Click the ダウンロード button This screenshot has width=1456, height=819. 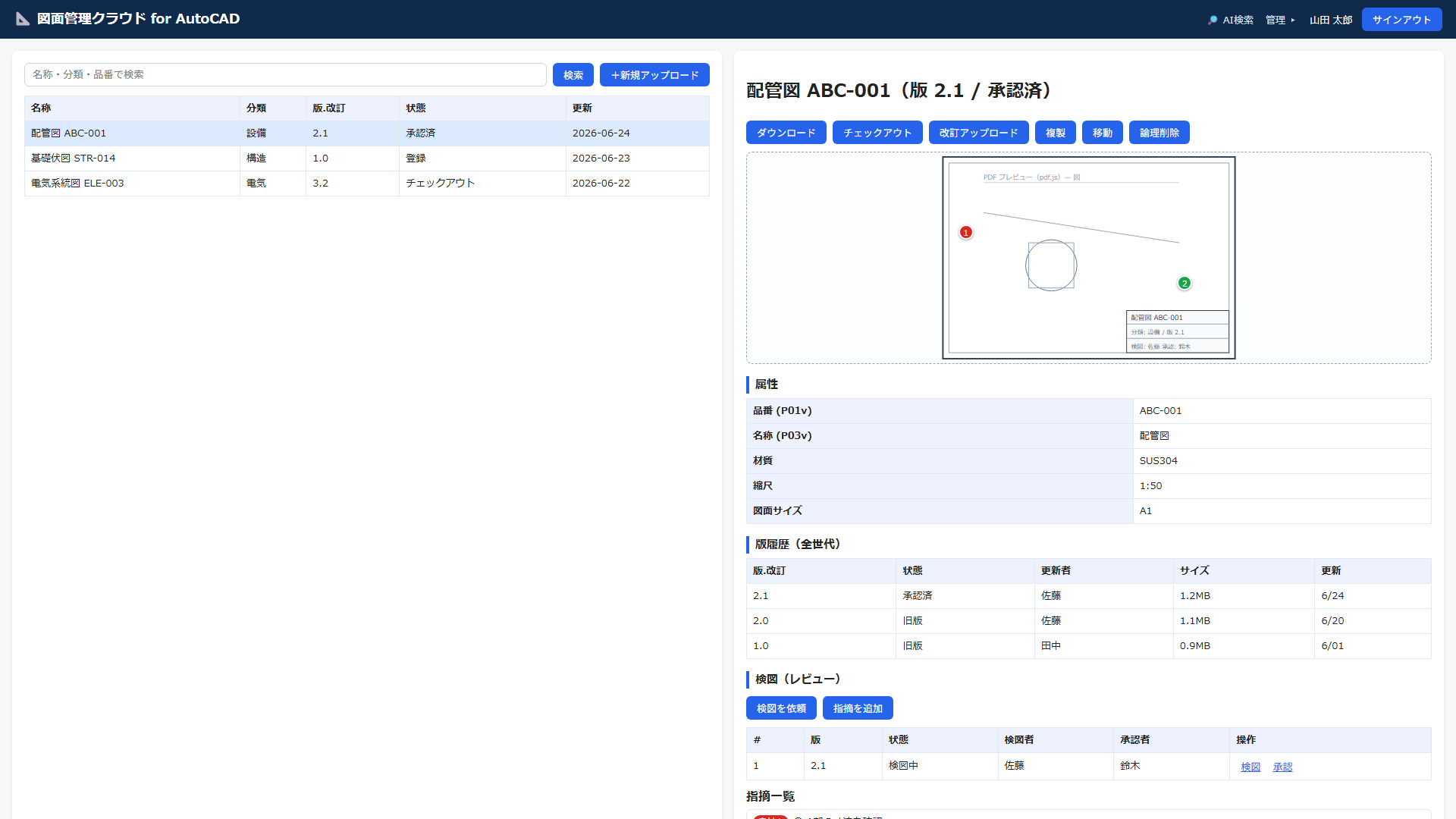pos(786,133)
